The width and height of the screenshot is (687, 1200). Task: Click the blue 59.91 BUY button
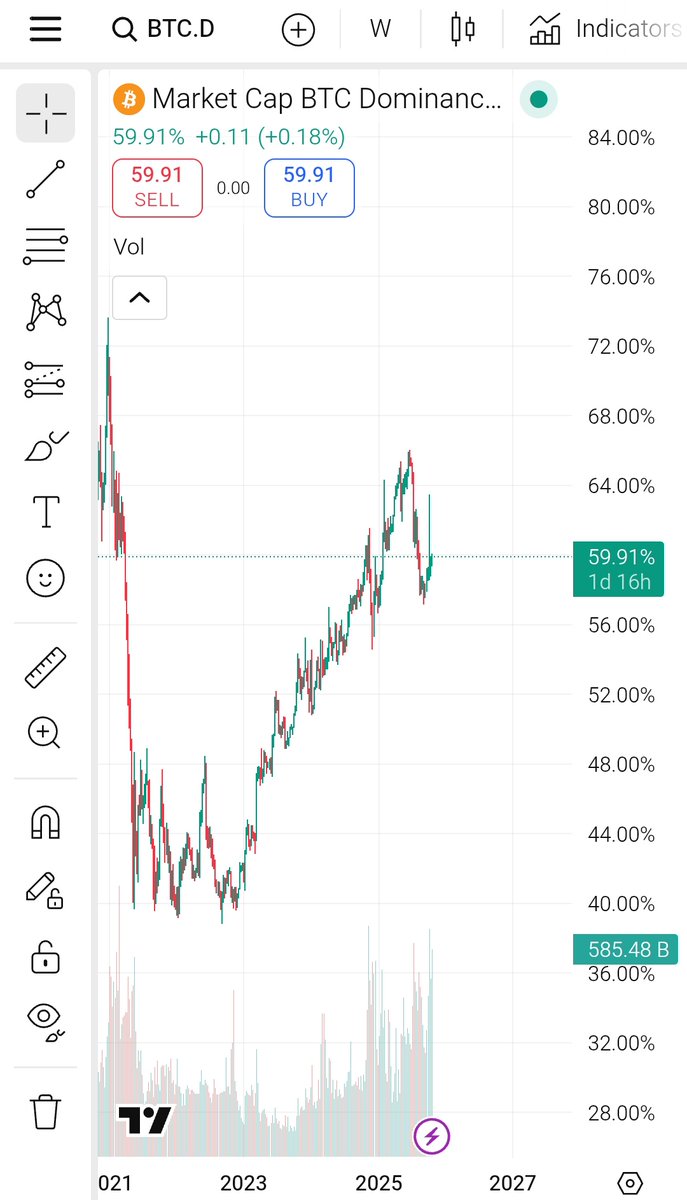tap(309, 187)
